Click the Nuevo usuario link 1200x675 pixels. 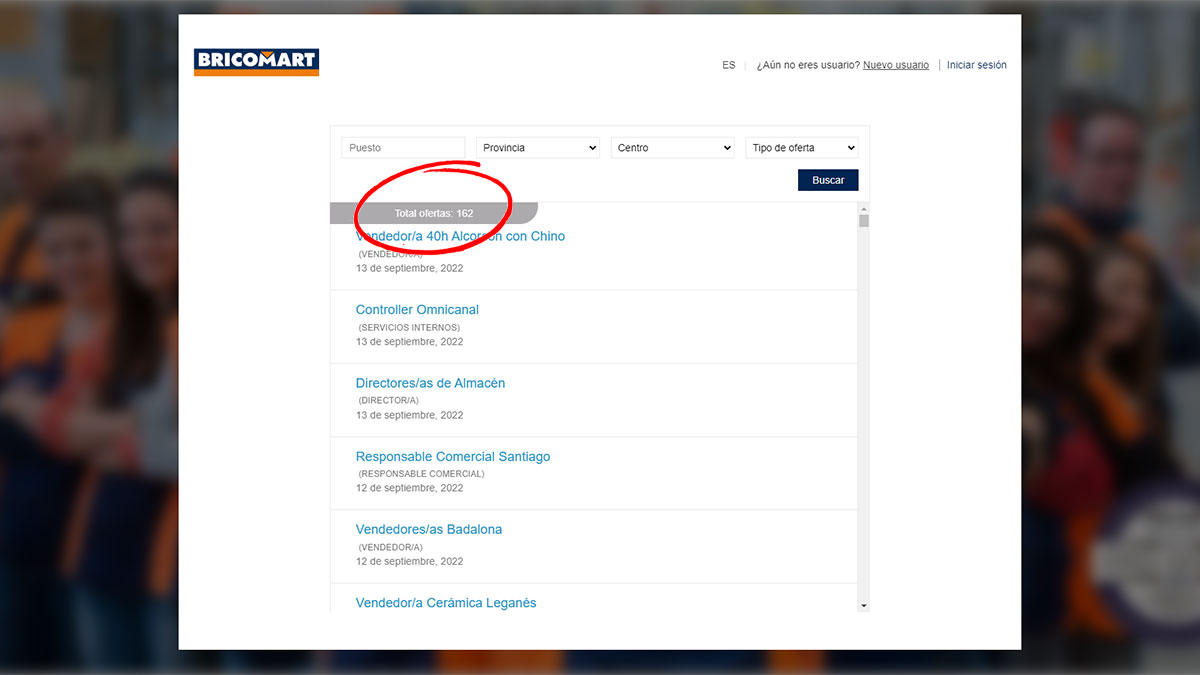coord(895,65)
